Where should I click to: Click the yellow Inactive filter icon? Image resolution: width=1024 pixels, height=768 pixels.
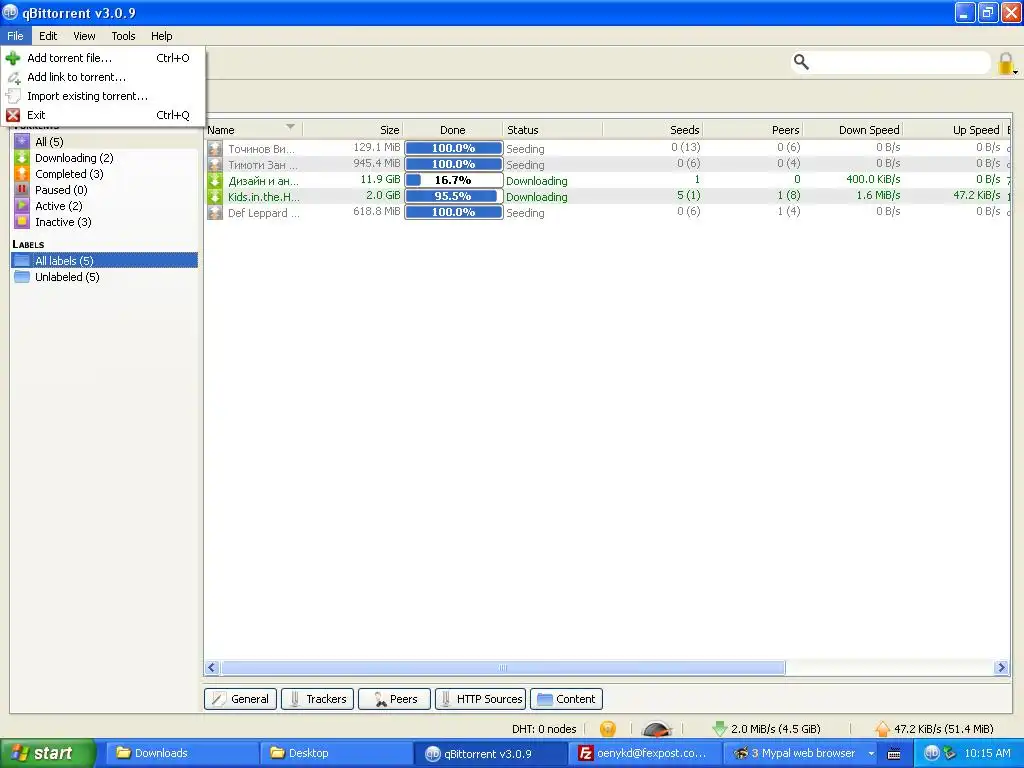tap(22, 221)
